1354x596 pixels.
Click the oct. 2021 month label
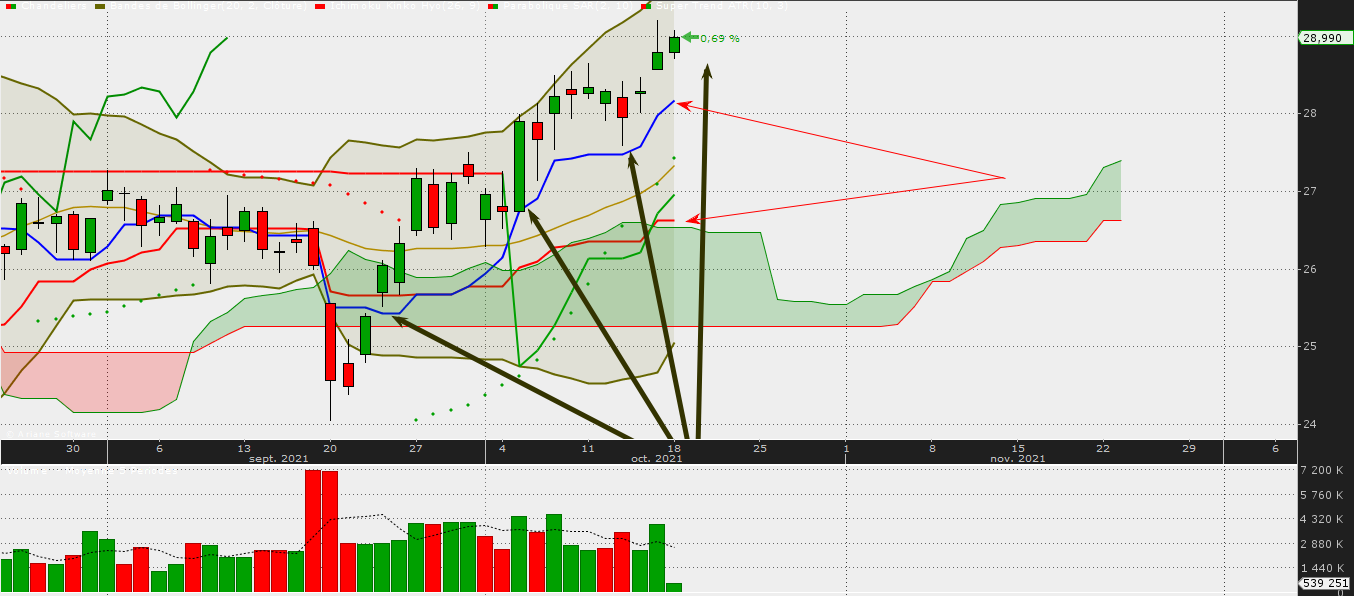point(656,458)
